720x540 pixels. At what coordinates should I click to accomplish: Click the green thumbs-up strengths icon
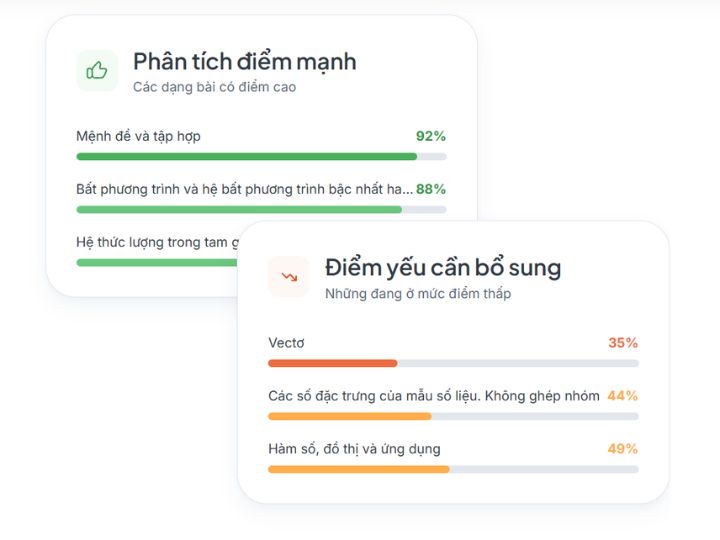click(97, 71)
